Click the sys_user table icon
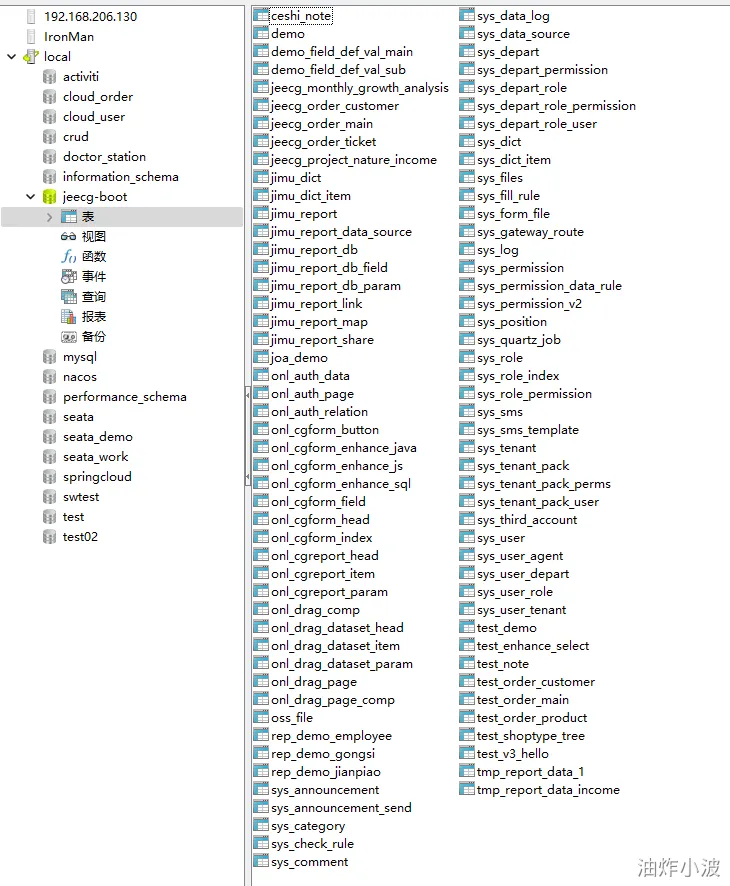This screenshot has width=730, height=886. tap(467, 537)
